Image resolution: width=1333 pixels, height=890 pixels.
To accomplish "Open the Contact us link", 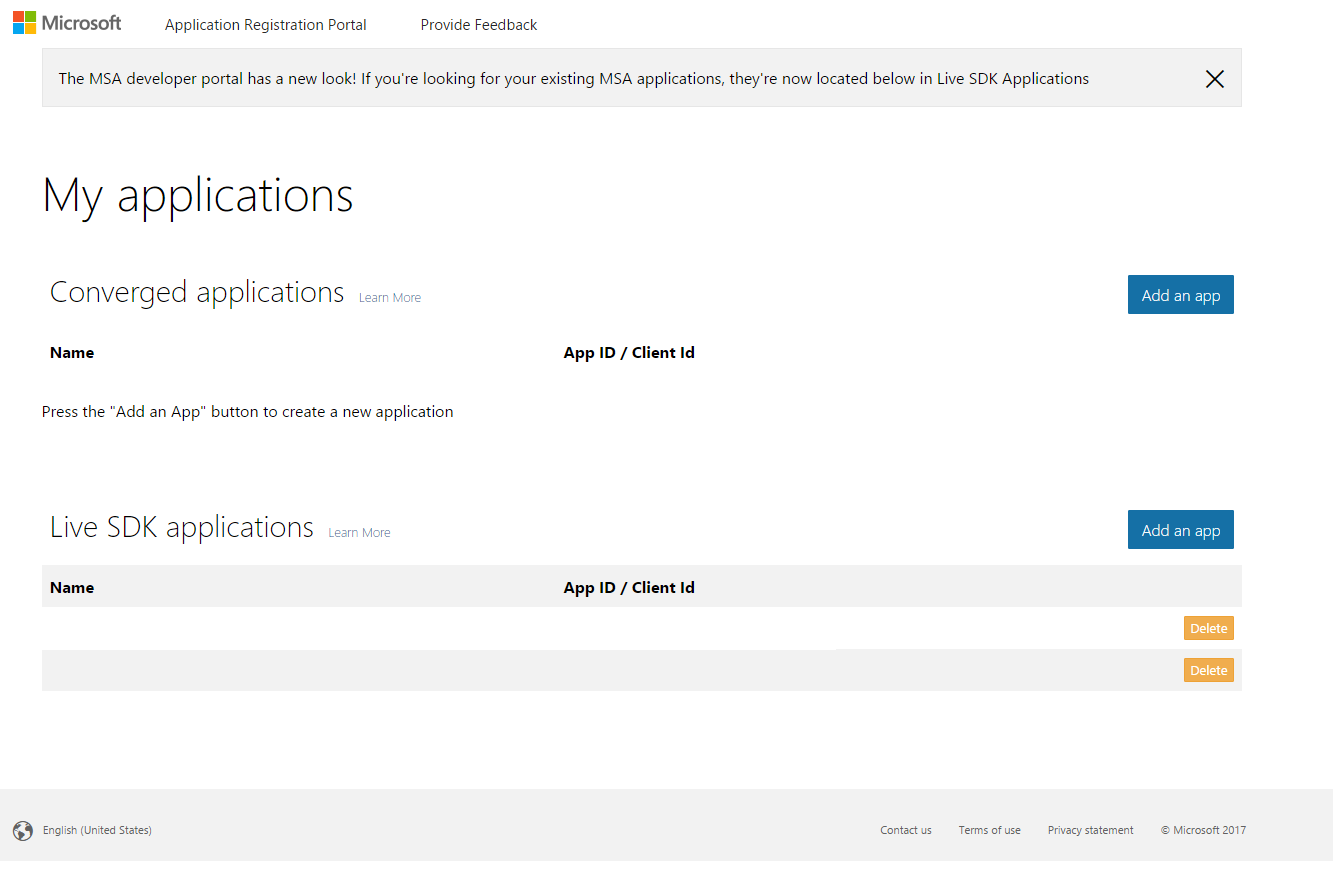I will (905, 831).
